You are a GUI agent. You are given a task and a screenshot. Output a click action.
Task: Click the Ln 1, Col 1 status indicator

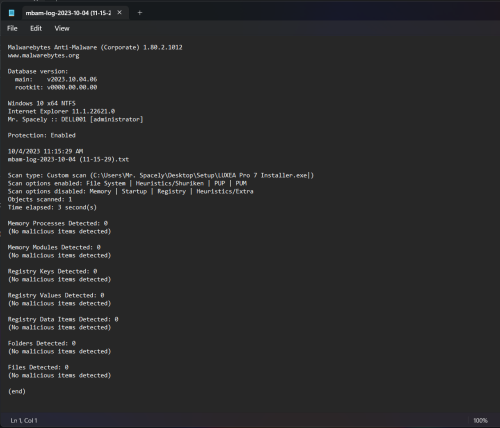[x=24, y=420]
